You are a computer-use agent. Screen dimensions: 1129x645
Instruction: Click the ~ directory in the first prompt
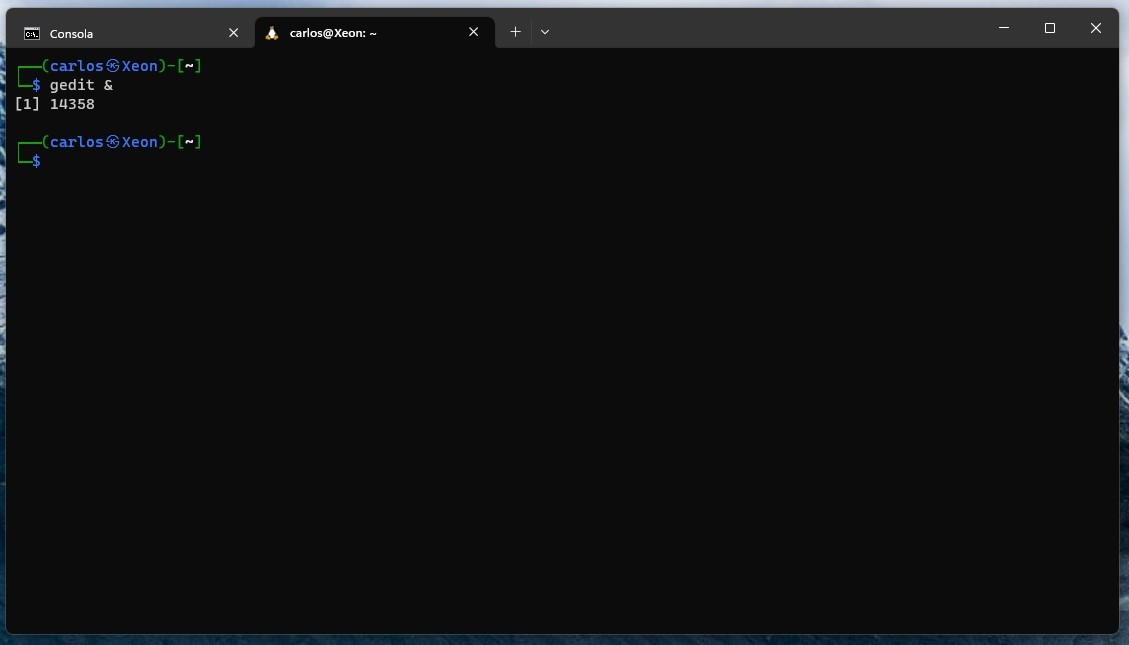188,66
